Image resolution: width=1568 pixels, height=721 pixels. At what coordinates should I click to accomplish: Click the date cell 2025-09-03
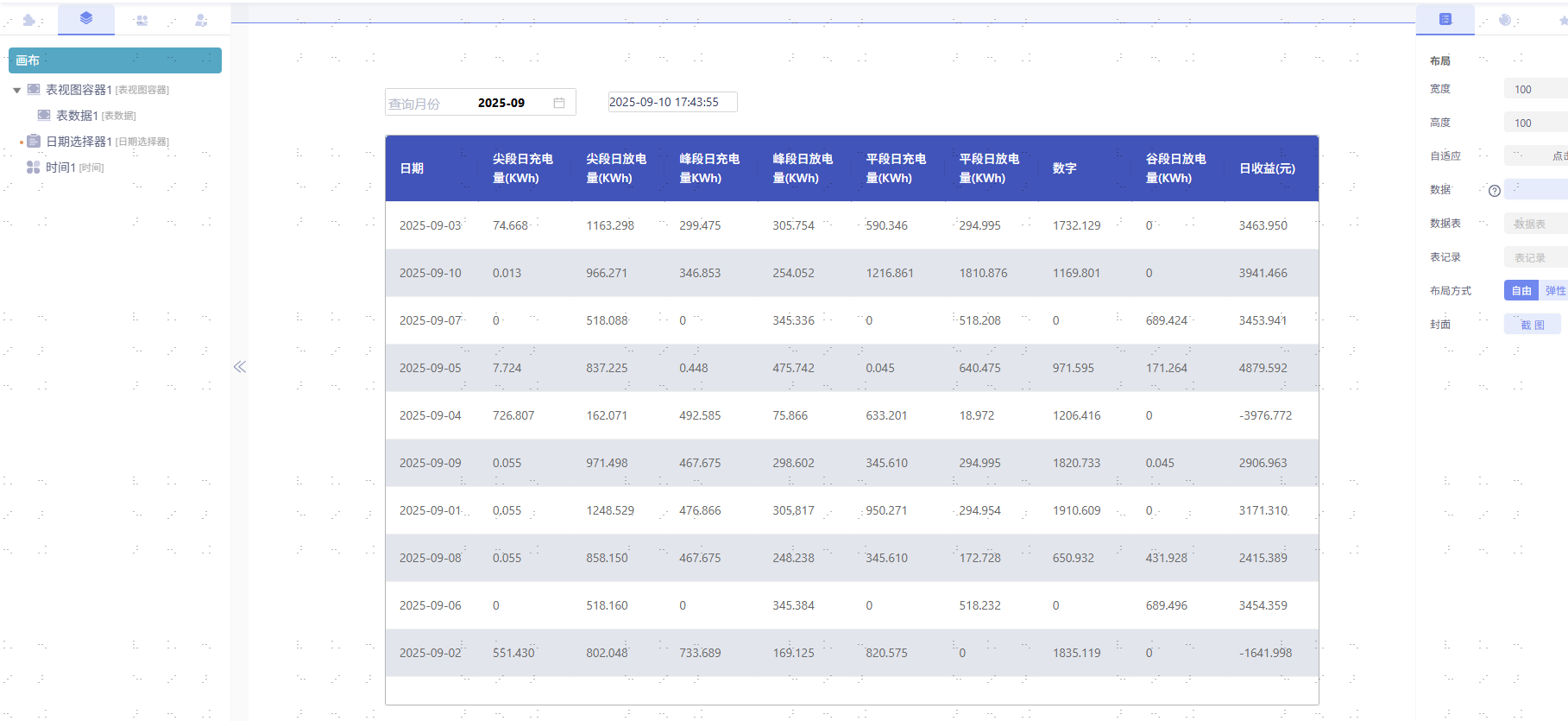[431, 225]
